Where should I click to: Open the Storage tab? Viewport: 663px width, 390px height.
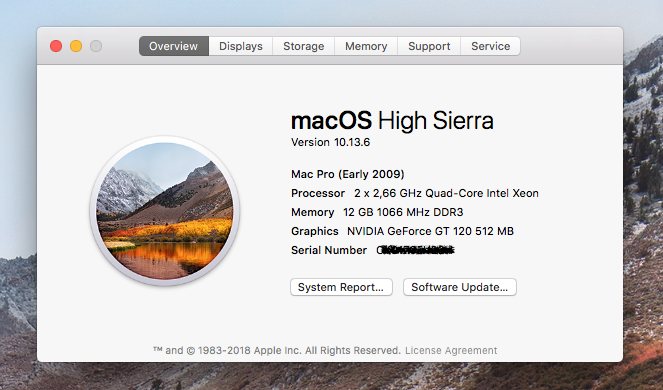tap(304, 46)
